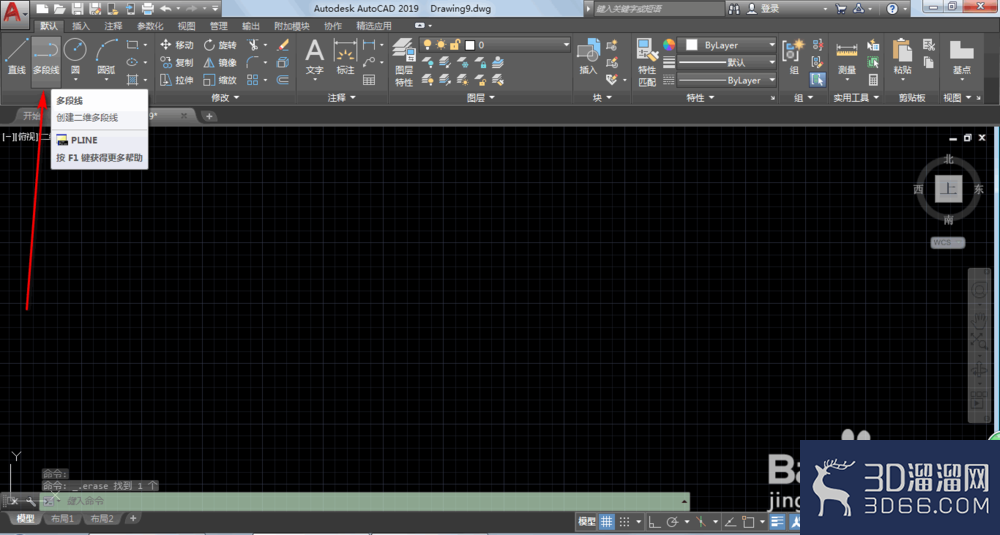Click the 移动 move tool
The image size is (1000, 535).
(x=177, y=45)
